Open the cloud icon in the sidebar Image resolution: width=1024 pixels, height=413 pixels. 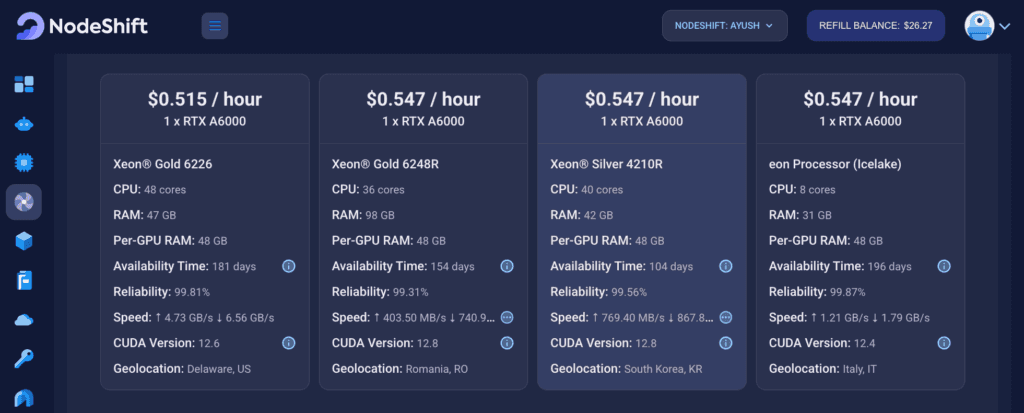tap(24, 320)
